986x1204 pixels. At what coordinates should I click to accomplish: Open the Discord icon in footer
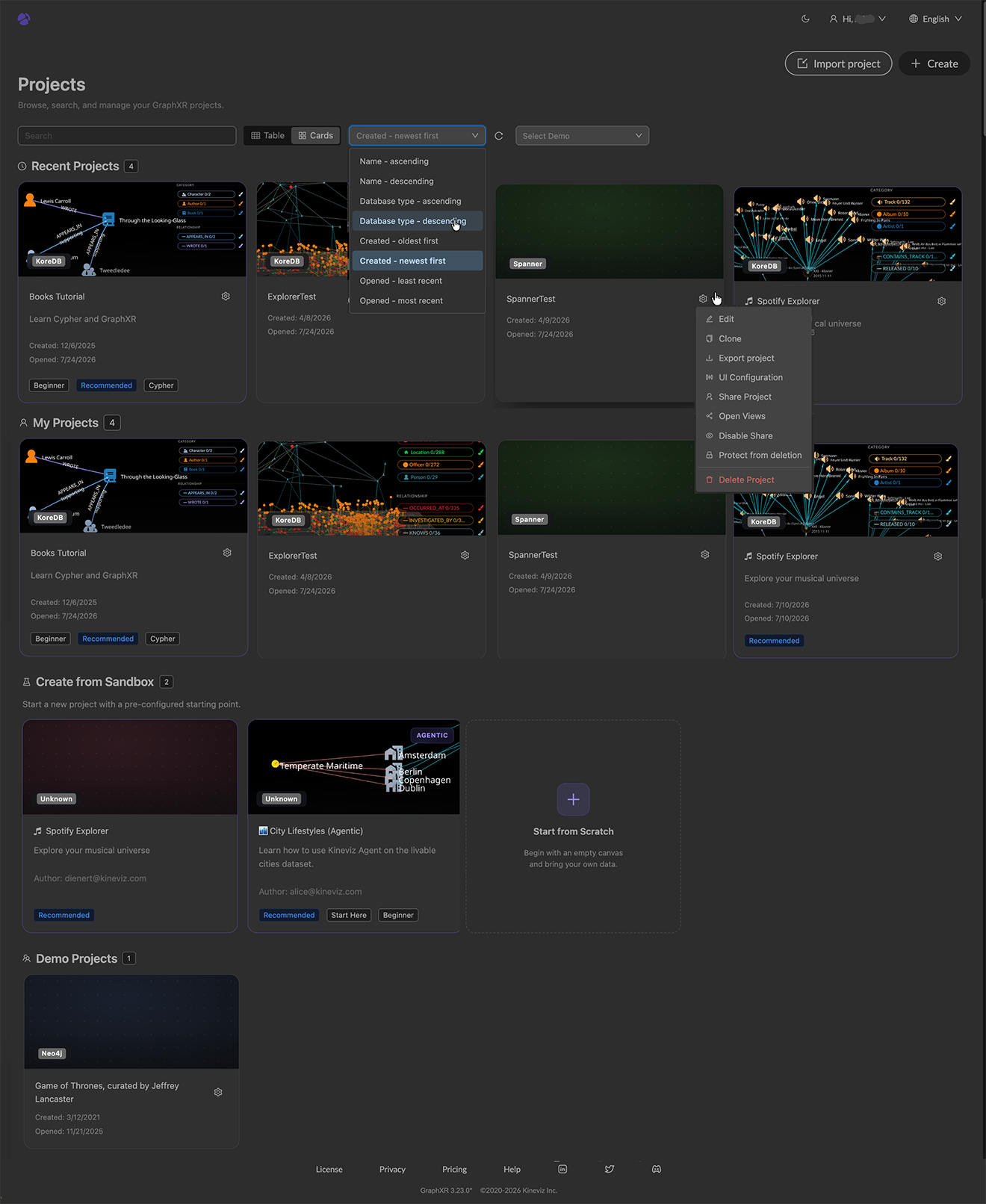tap(657, 1169)
